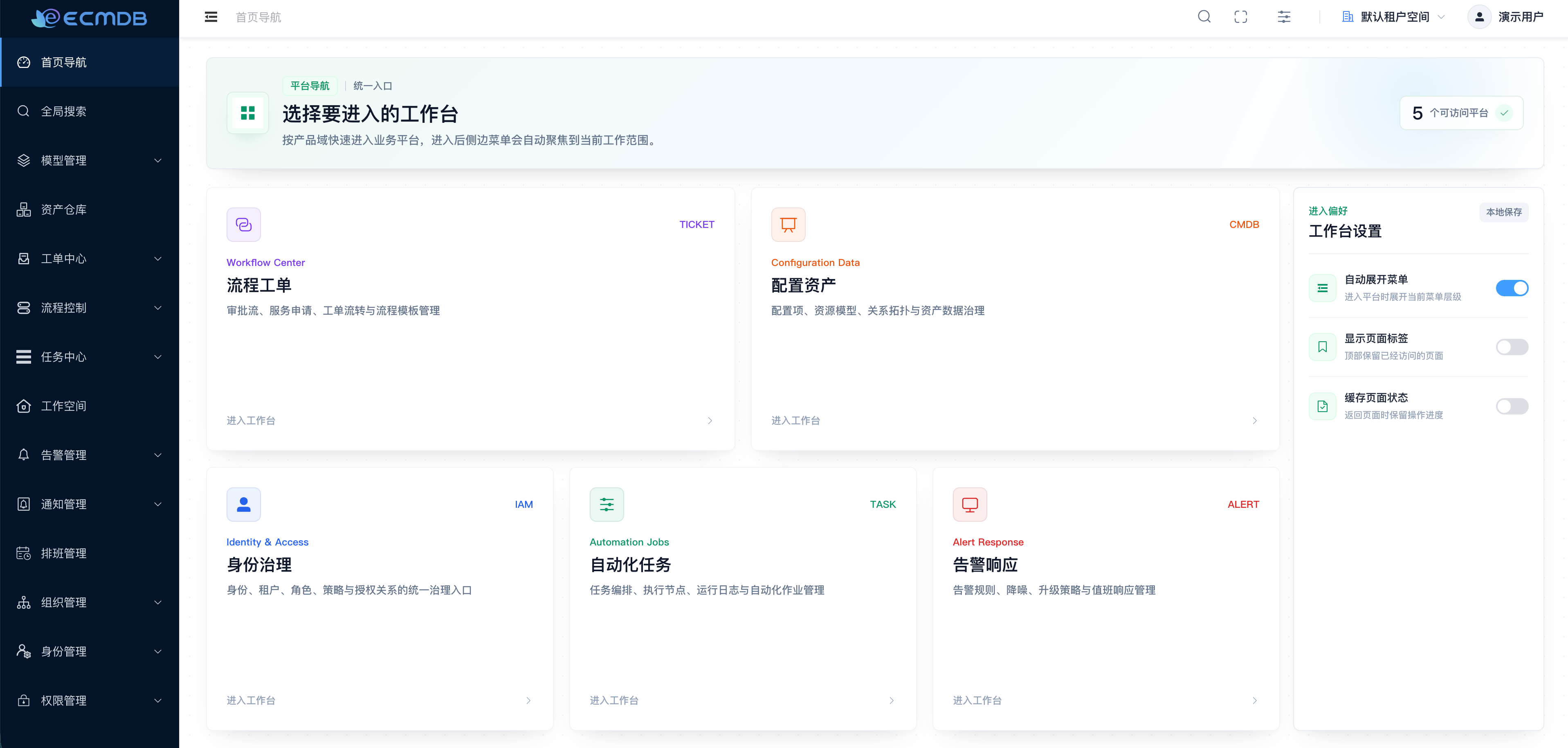
Task: Open search via magnifier icon in top bar
Action: pyautogui.click(x=1204, y=17)
